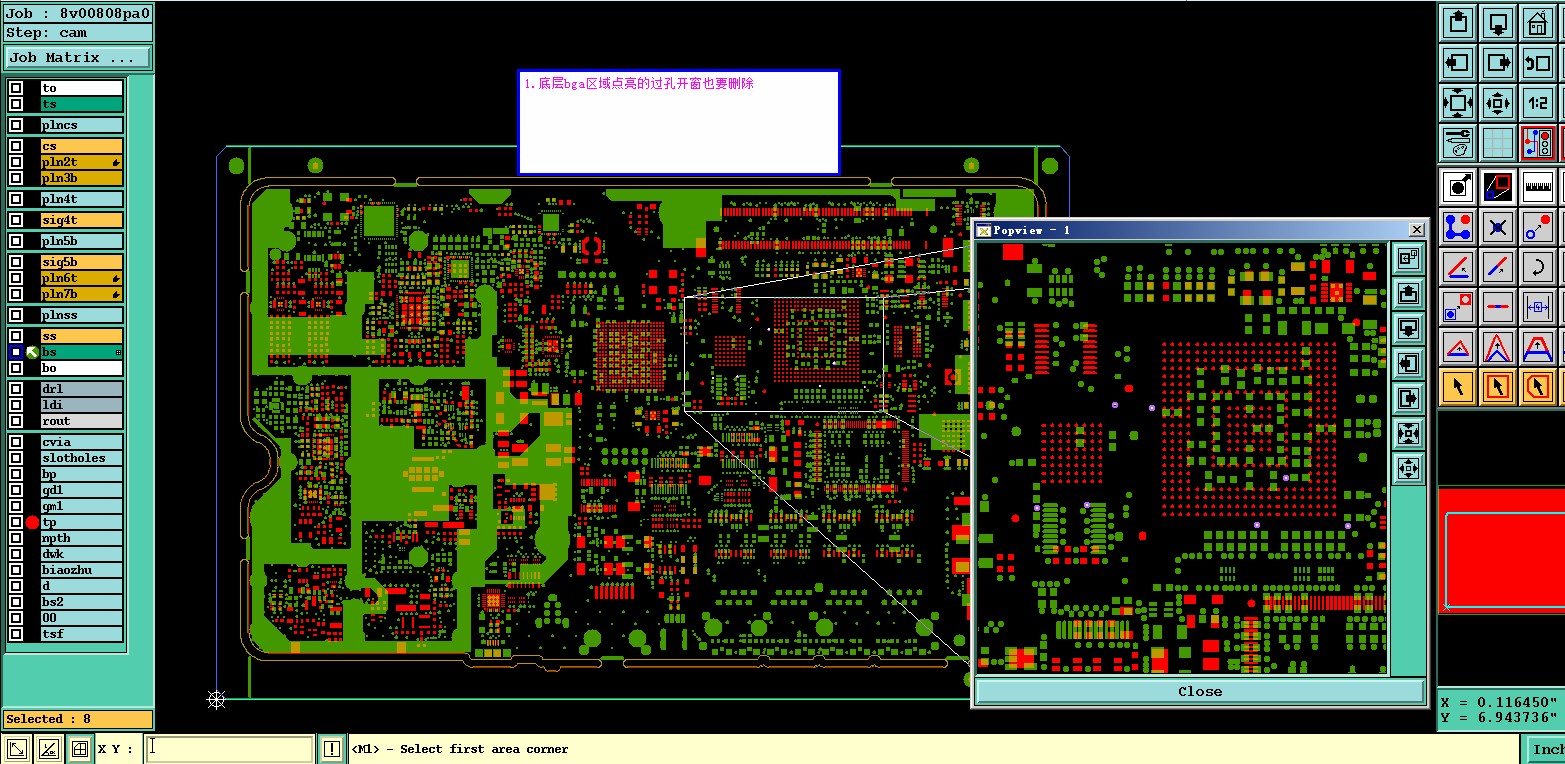Click the Selected : 8 status field
The width and height of the screenshot is (1565, 764).
78,719
